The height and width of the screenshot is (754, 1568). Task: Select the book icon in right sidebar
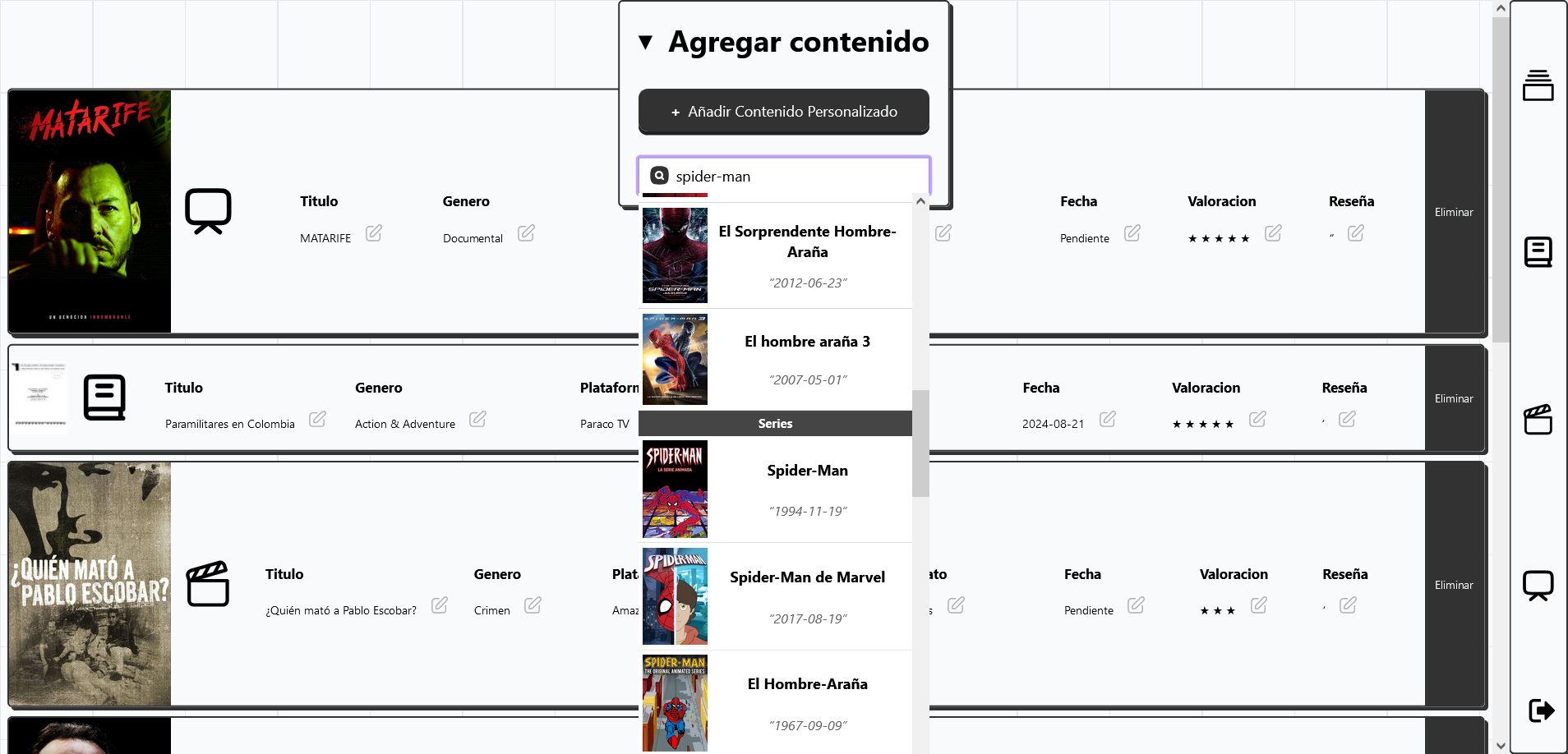tap(1538, 252)
